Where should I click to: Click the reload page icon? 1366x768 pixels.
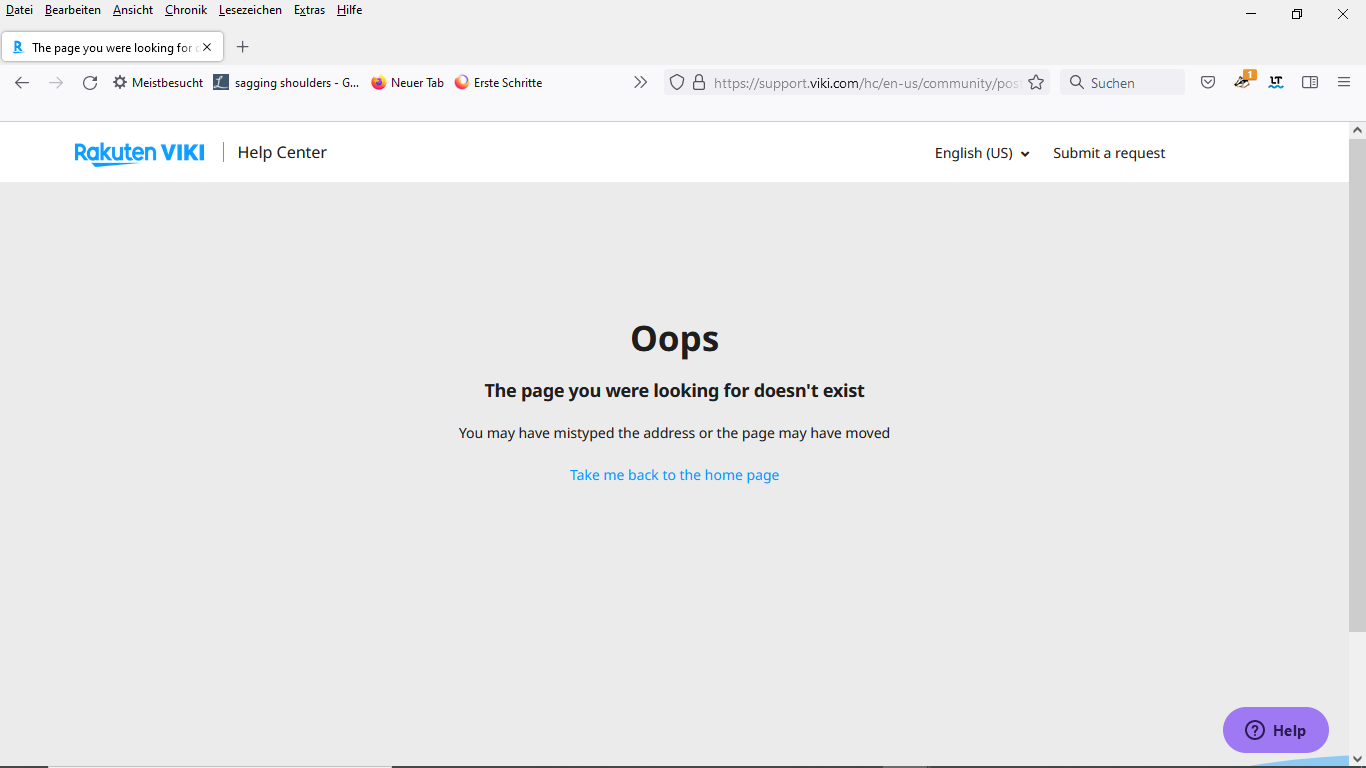pos(90,83)
